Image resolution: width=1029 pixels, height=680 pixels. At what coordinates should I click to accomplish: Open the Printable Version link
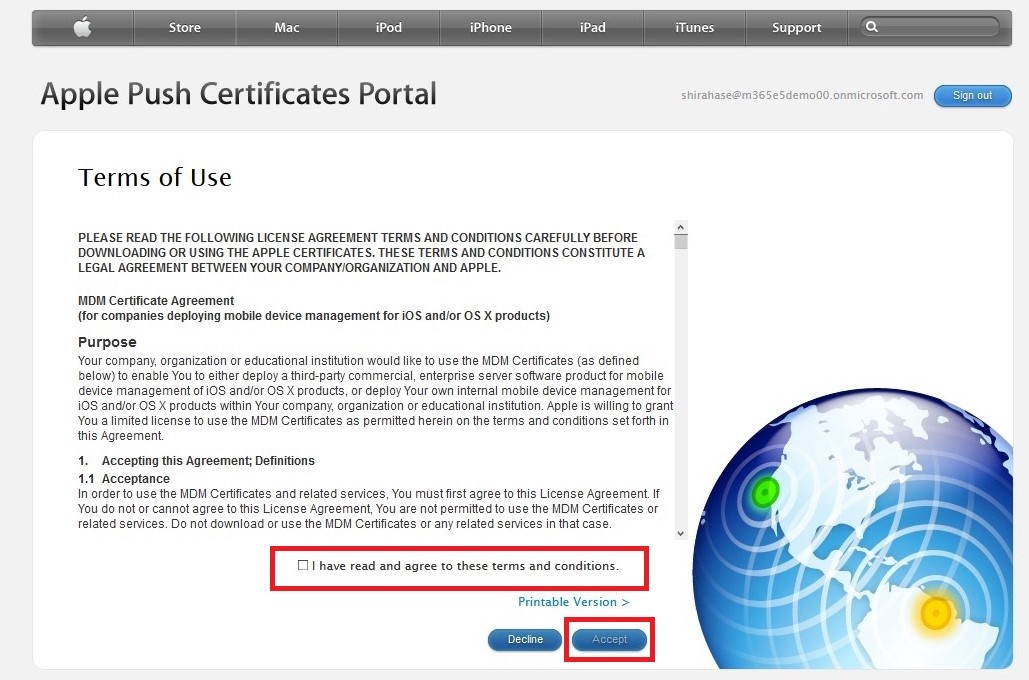[574, 602]
